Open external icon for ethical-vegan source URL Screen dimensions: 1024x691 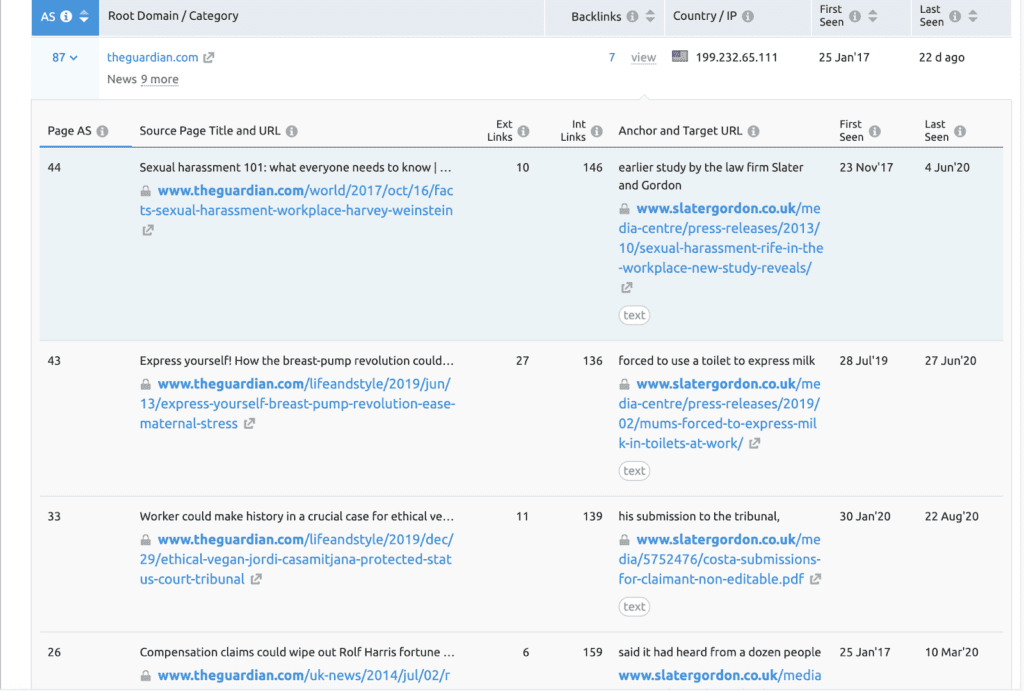click(x=257, y=579)
